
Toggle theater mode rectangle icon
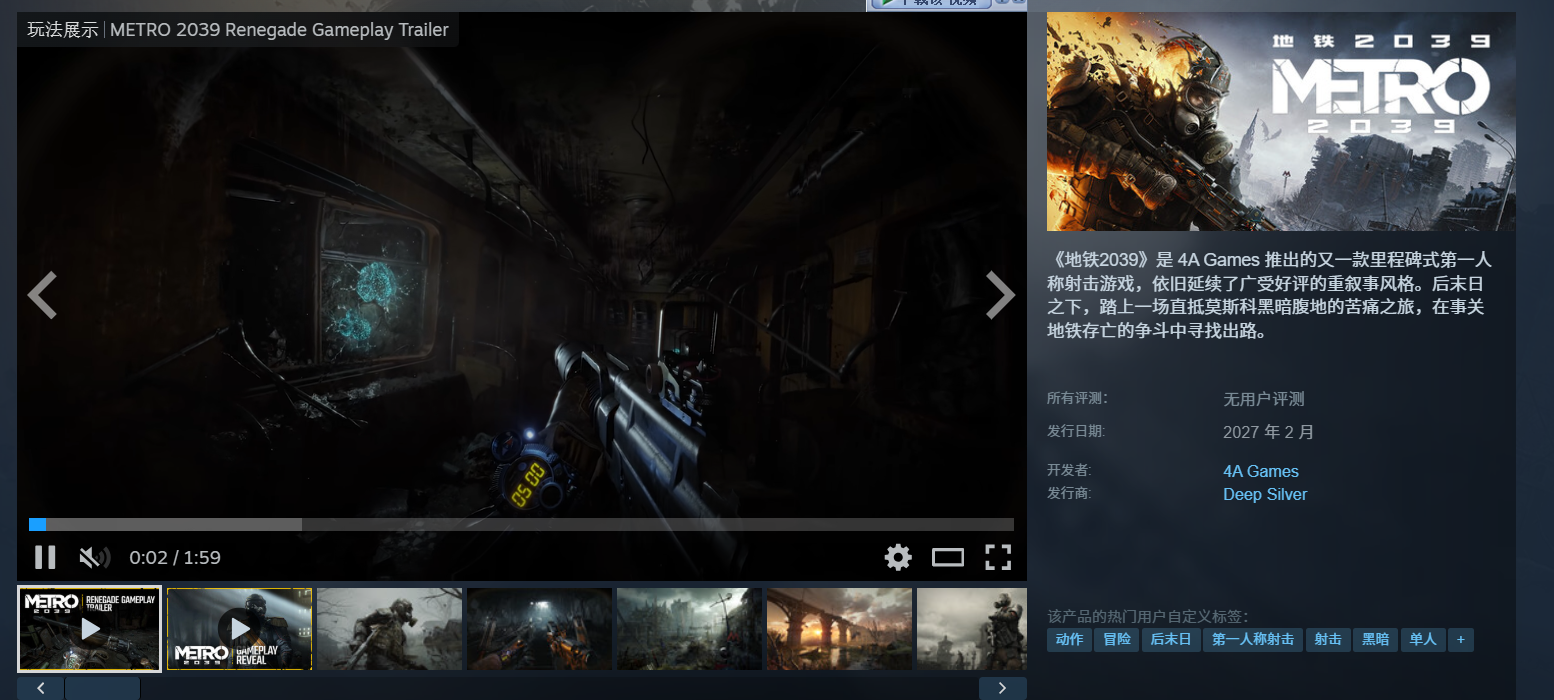click(948, 557)
